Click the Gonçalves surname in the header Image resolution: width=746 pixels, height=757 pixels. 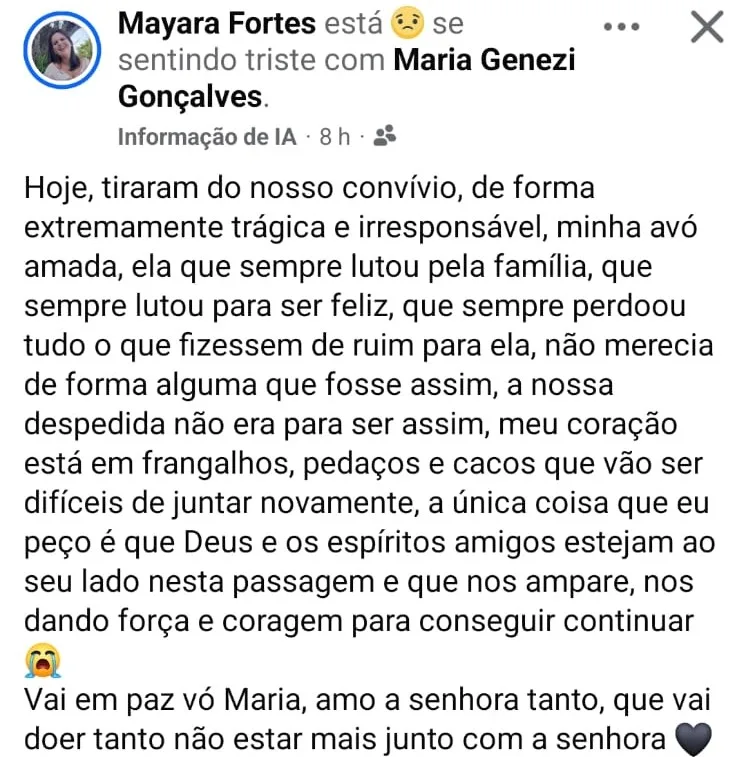(190, 97)
